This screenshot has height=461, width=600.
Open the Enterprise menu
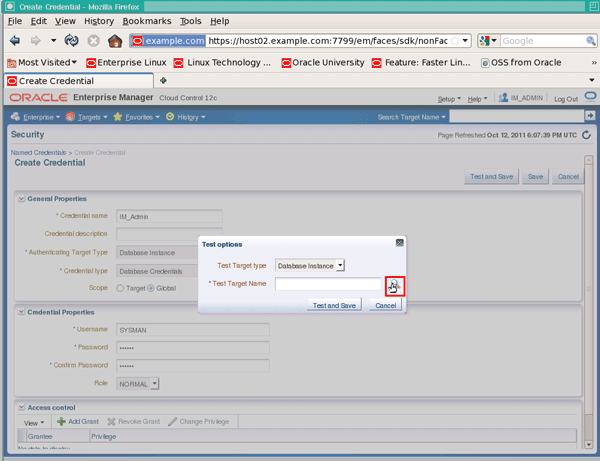coord(36,117)
